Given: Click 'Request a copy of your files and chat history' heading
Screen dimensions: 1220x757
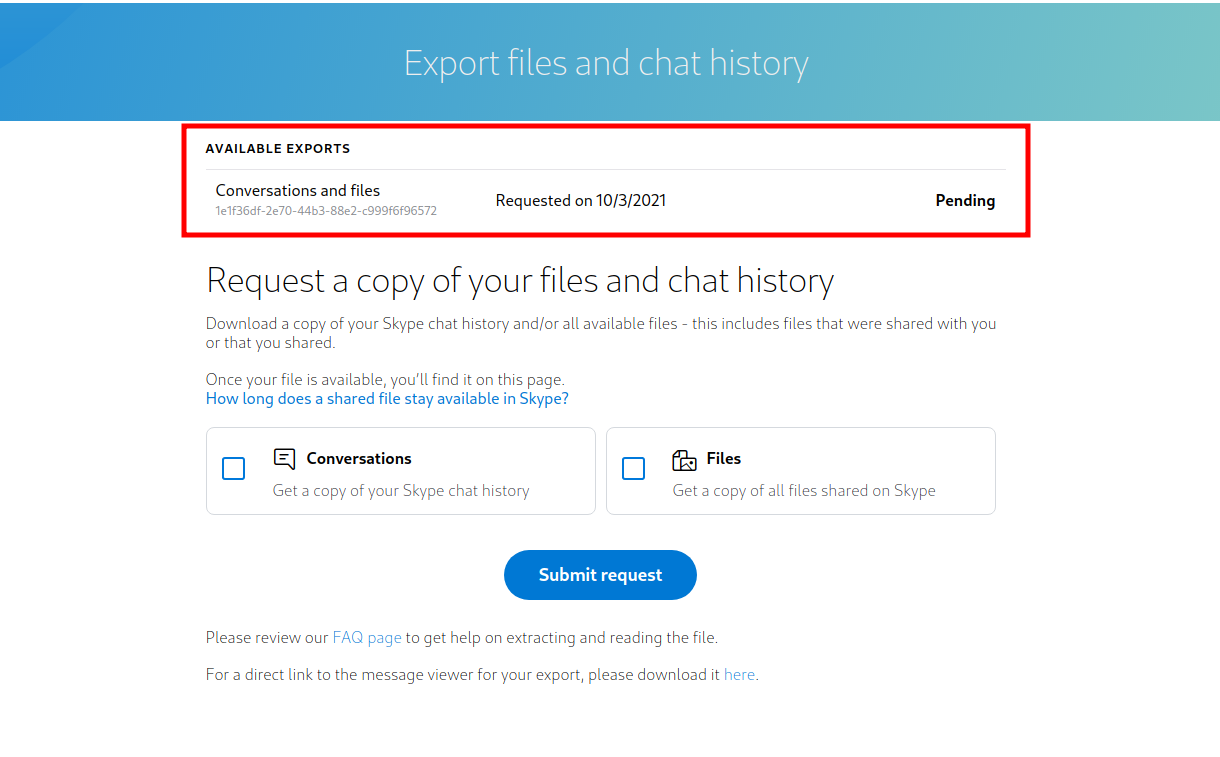Looking at the screenshot, I should click(520, 280).
